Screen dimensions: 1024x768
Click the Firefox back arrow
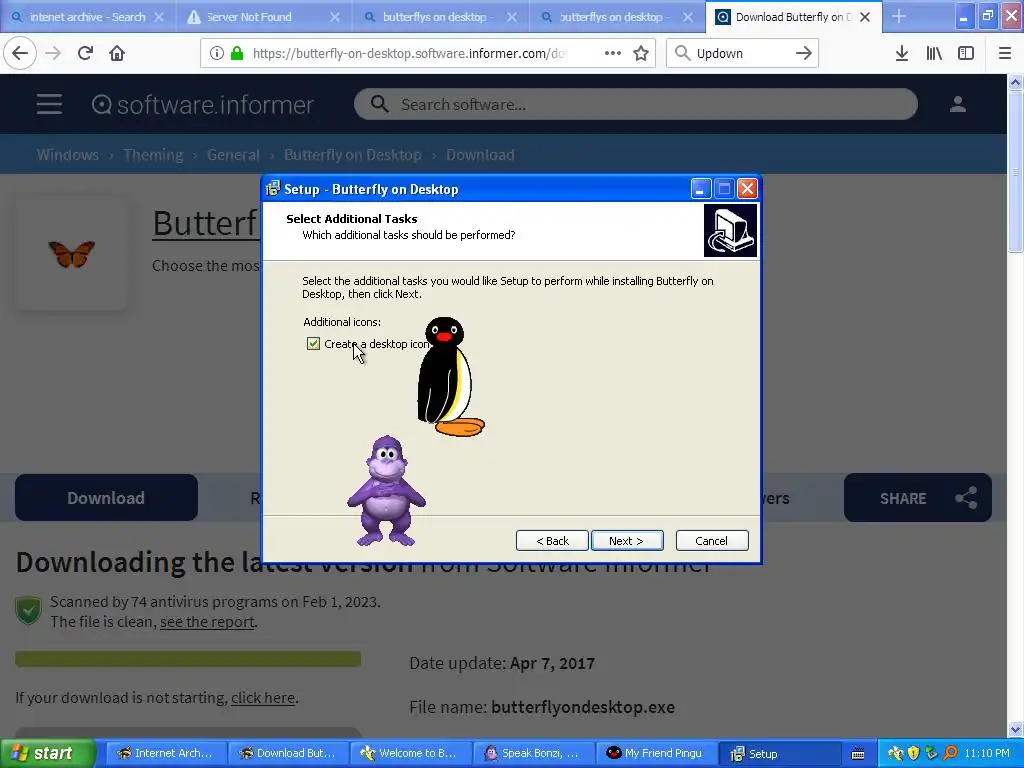(x=20, y=53)
